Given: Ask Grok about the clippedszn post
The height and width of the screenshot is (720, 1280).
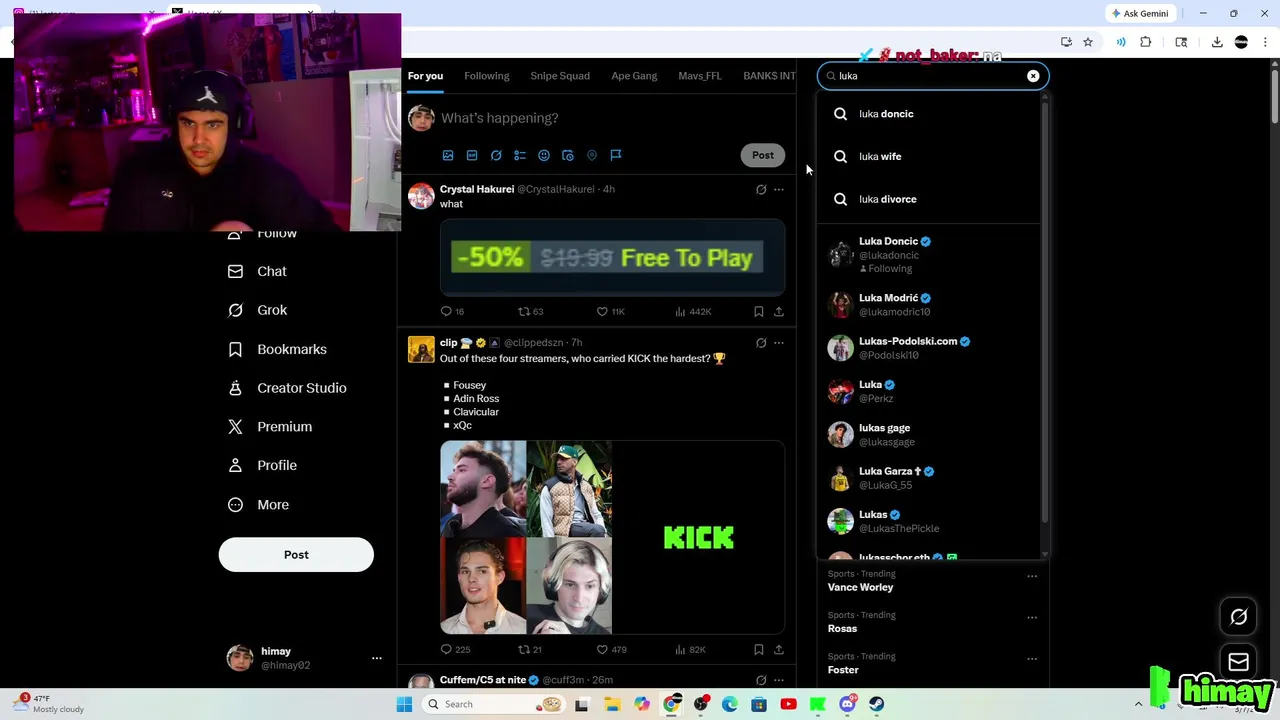Looking at the screenshot, I should coord(761,343).
